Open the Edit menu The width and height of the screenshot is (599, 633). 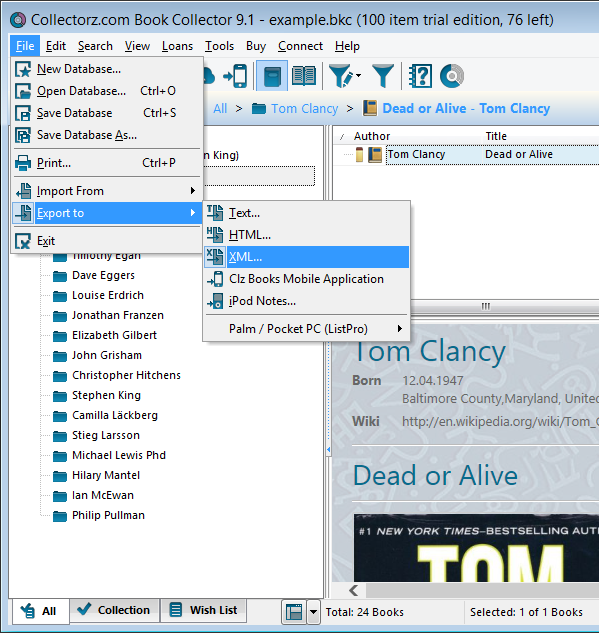click(x=56, y=46)
